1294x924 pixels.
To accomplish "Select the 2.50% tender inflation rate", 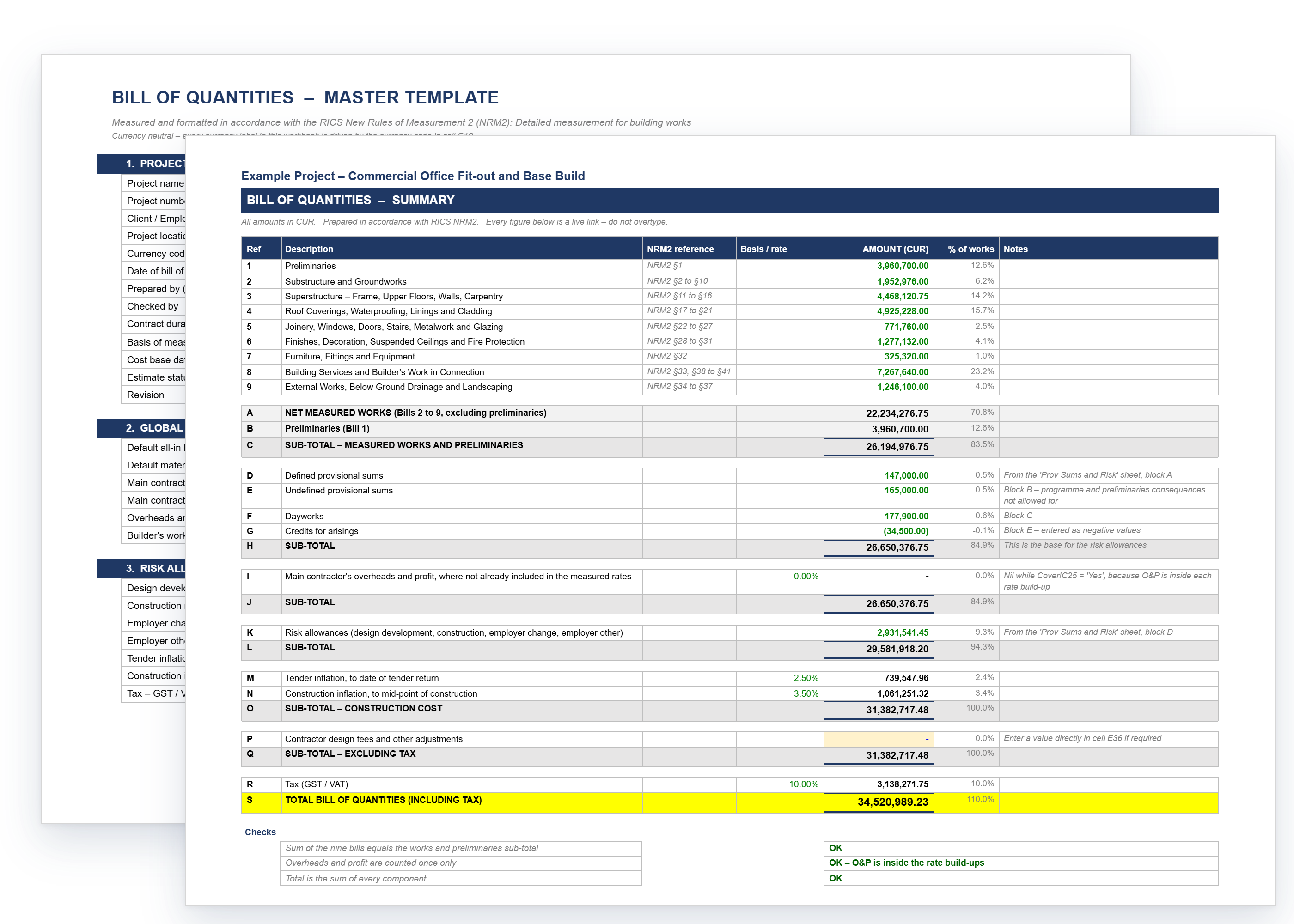I will (x=780, y=678).
